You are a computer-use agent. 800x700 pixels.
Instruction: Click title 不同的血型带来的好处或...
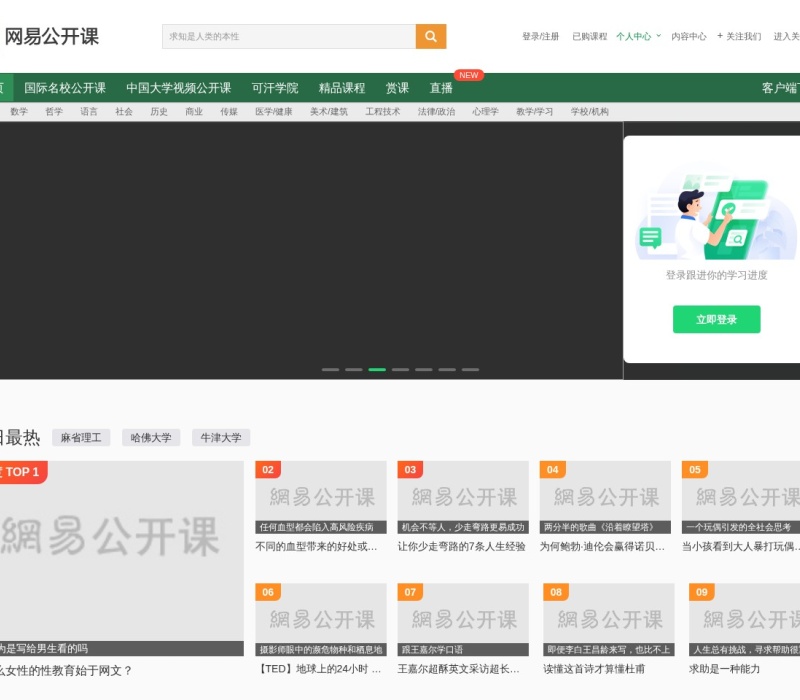316,546
